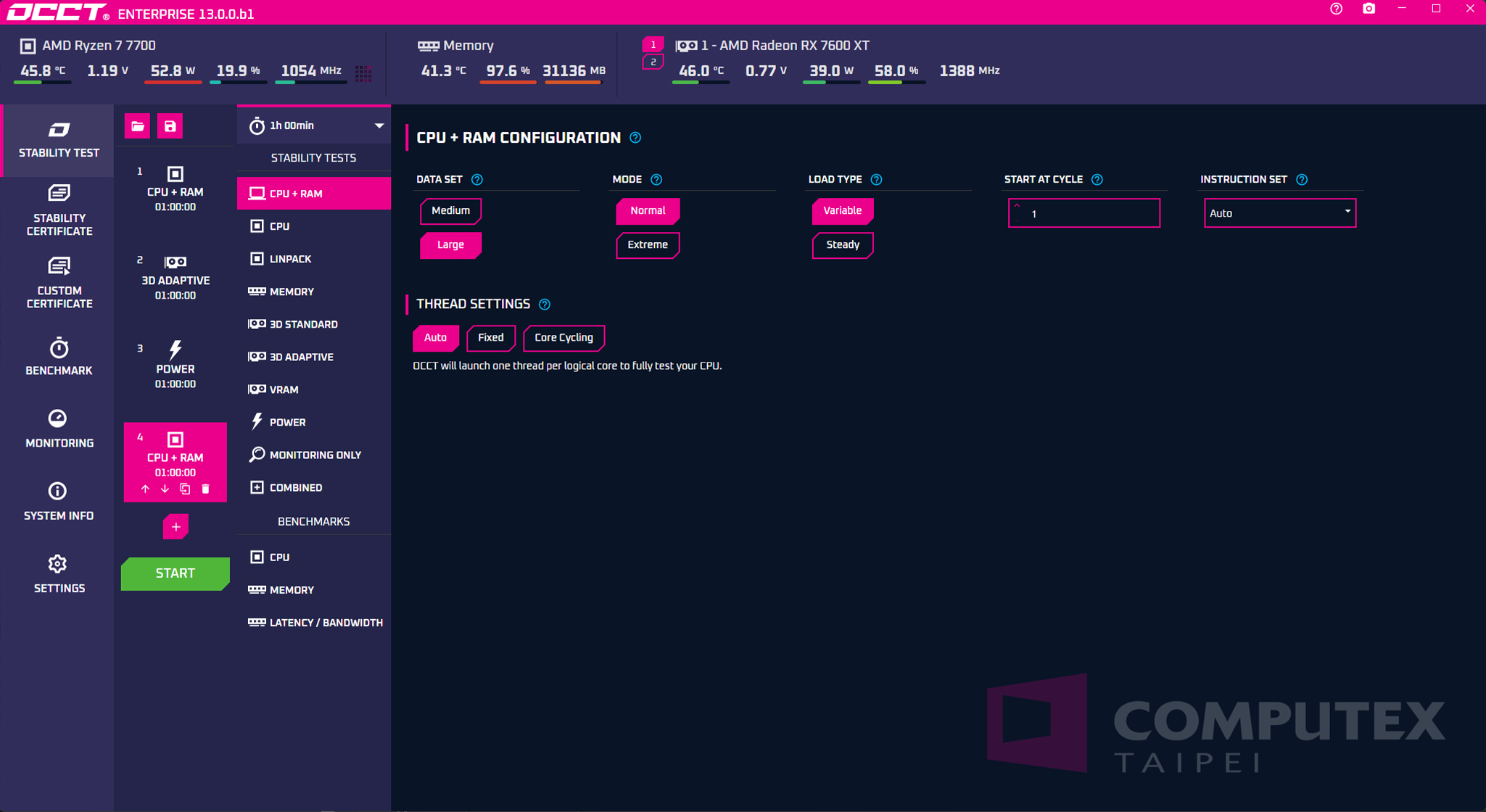The width and height of the screenshot is (1486, 812).
Task: Show Load Type help tooltip icon
Action: click(x=876, y=180)
